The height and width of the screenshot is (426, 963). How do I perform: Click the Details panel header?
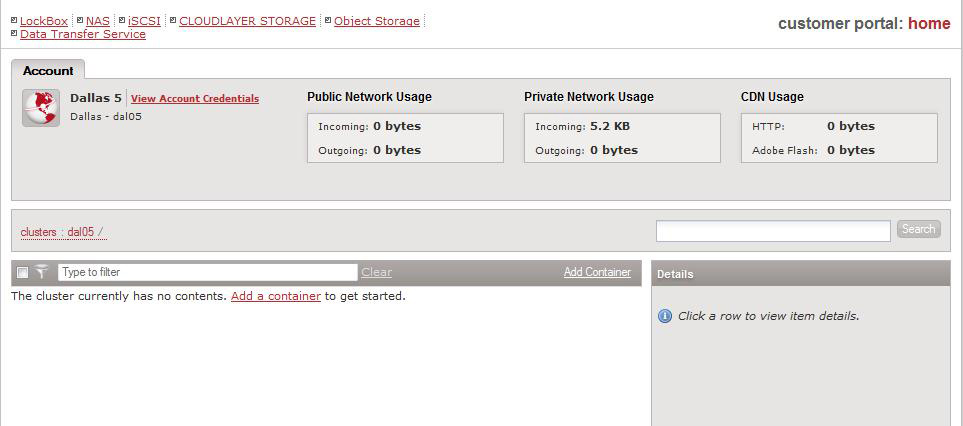[x=801, y=274]
